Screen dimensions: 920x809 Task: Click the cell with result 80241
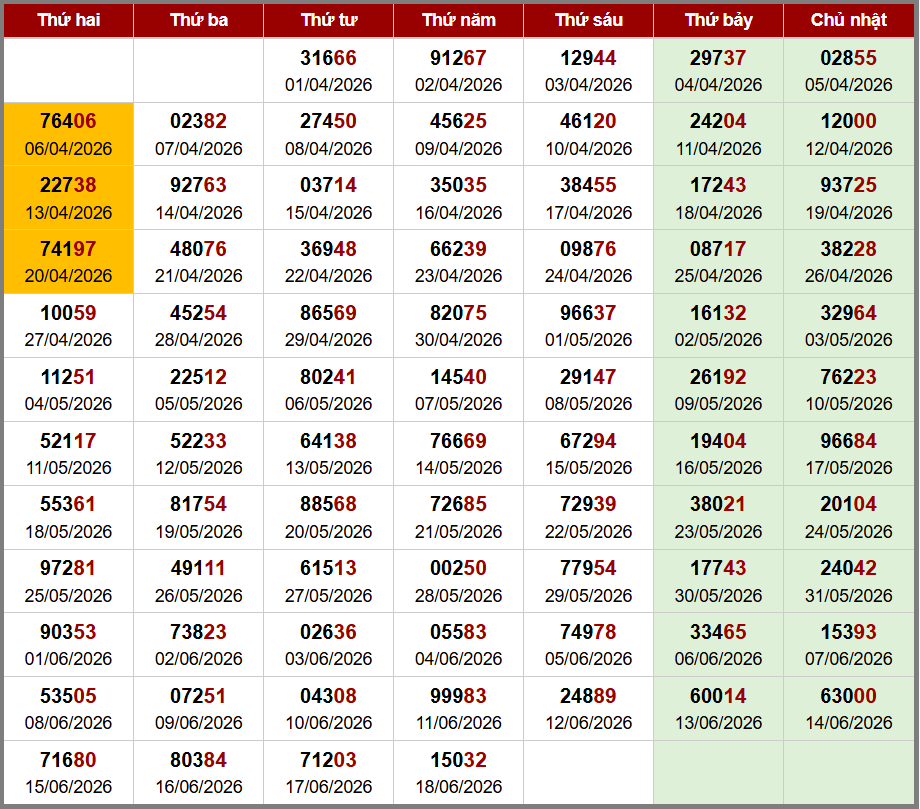coord(329,390)
